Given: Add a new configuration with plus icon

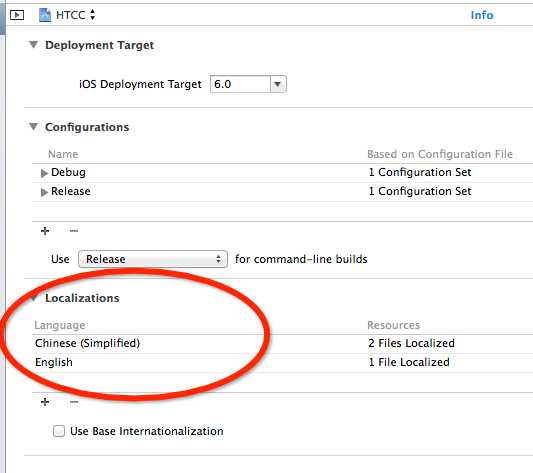Looking at the screenshot, I should coord(45,231).
